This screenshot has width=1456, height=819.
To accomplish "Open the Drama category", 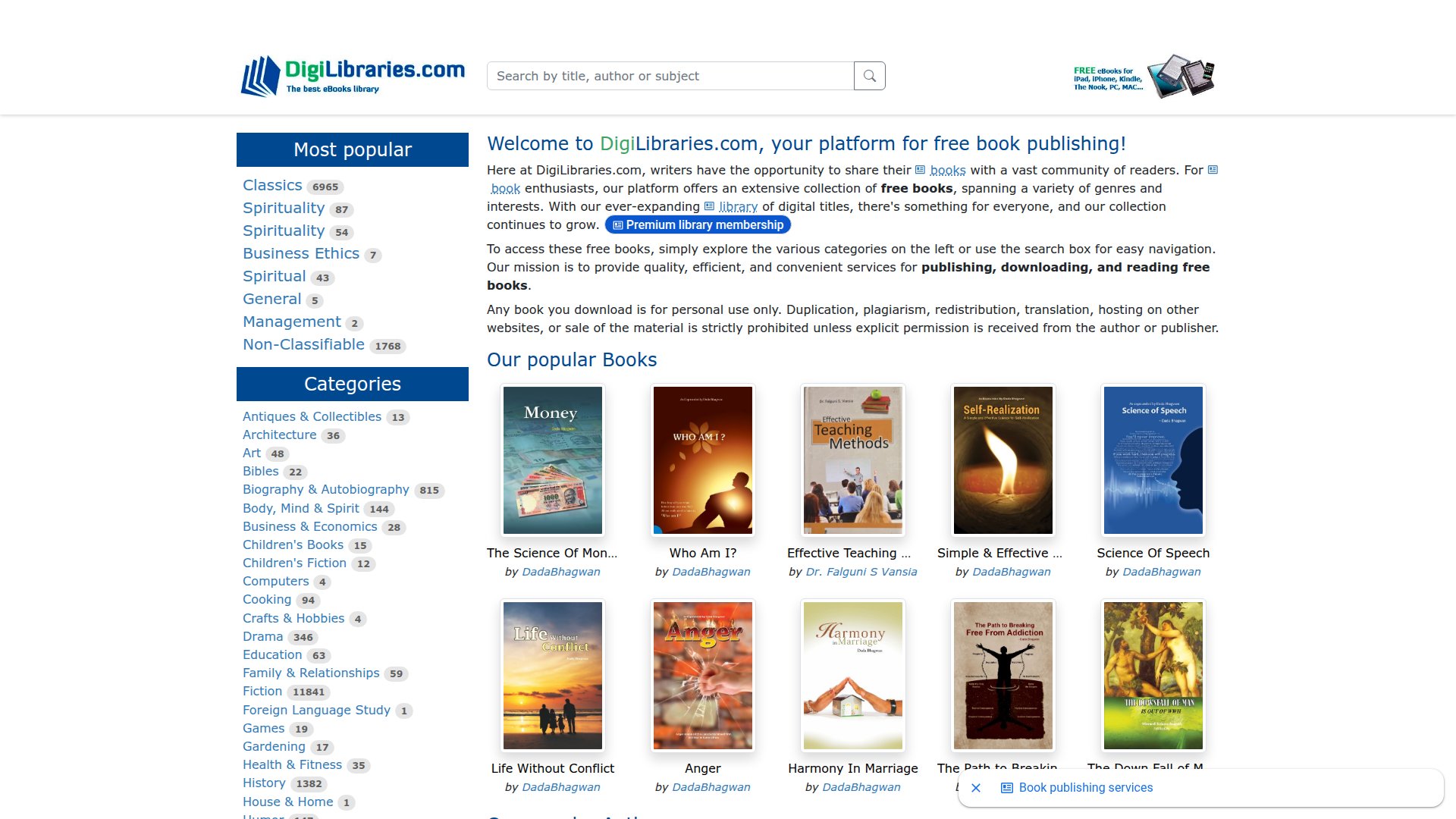I will pyautogui.click(x=263, y=636).
